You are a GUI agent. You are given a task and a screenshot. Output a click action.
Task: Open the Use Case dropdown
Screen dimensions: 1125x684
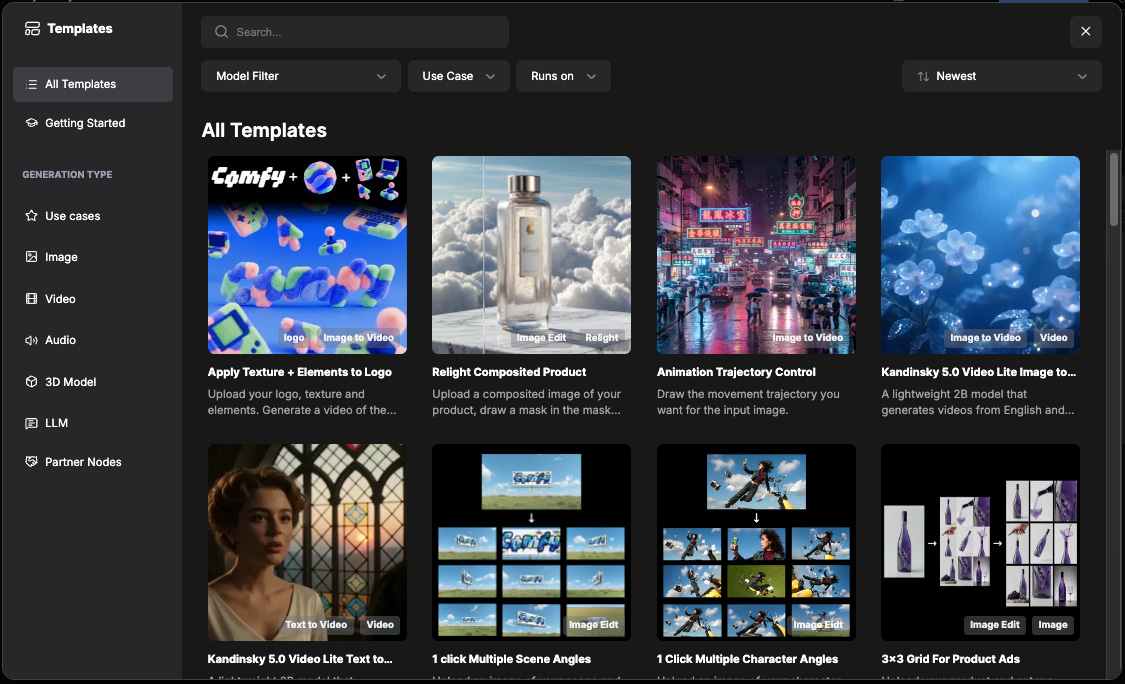coord(458,76)
